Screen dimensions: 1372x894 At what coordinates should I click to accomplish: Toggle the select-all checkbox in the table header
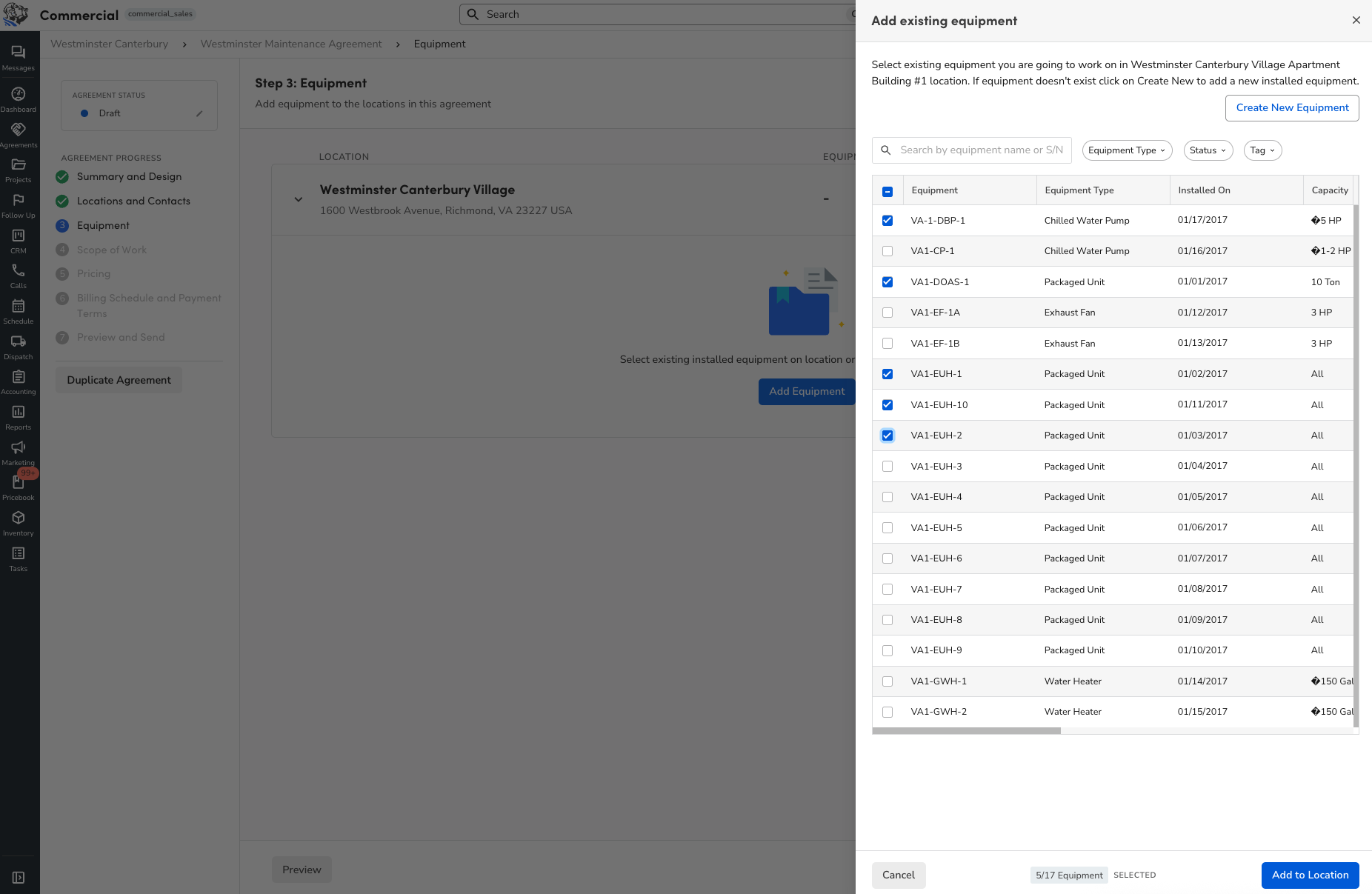point(887,190)
